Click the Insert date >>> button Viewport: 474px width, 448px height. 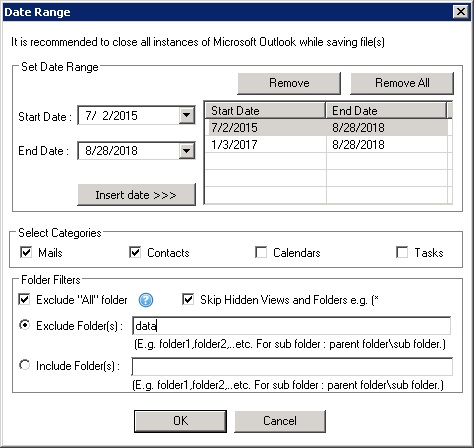pos(136,195)
